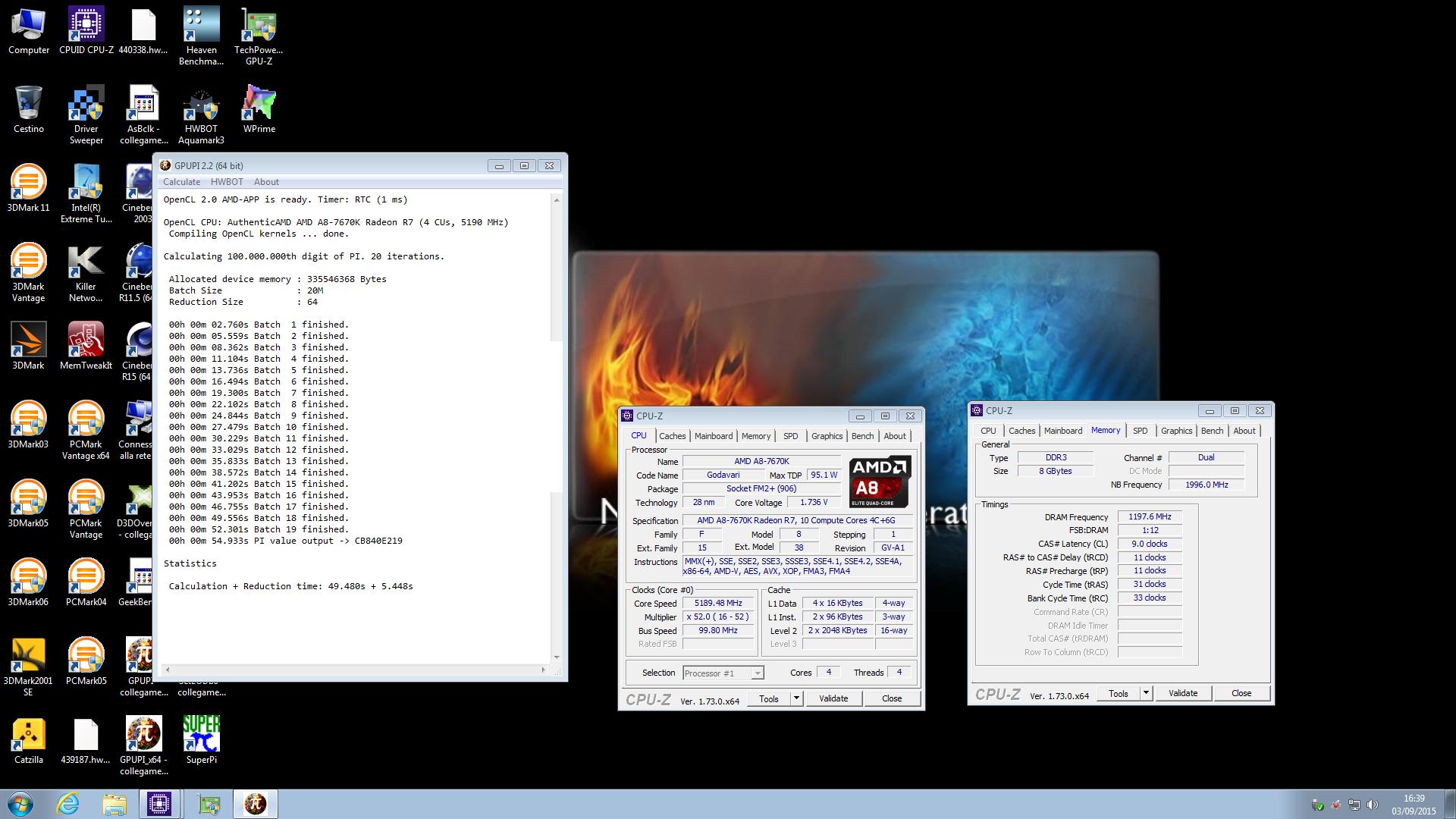1456x819 pixels.
Task: Click Validate in CPU-Z CPU window
Action: pyautogui.click(x=833, y=698)
